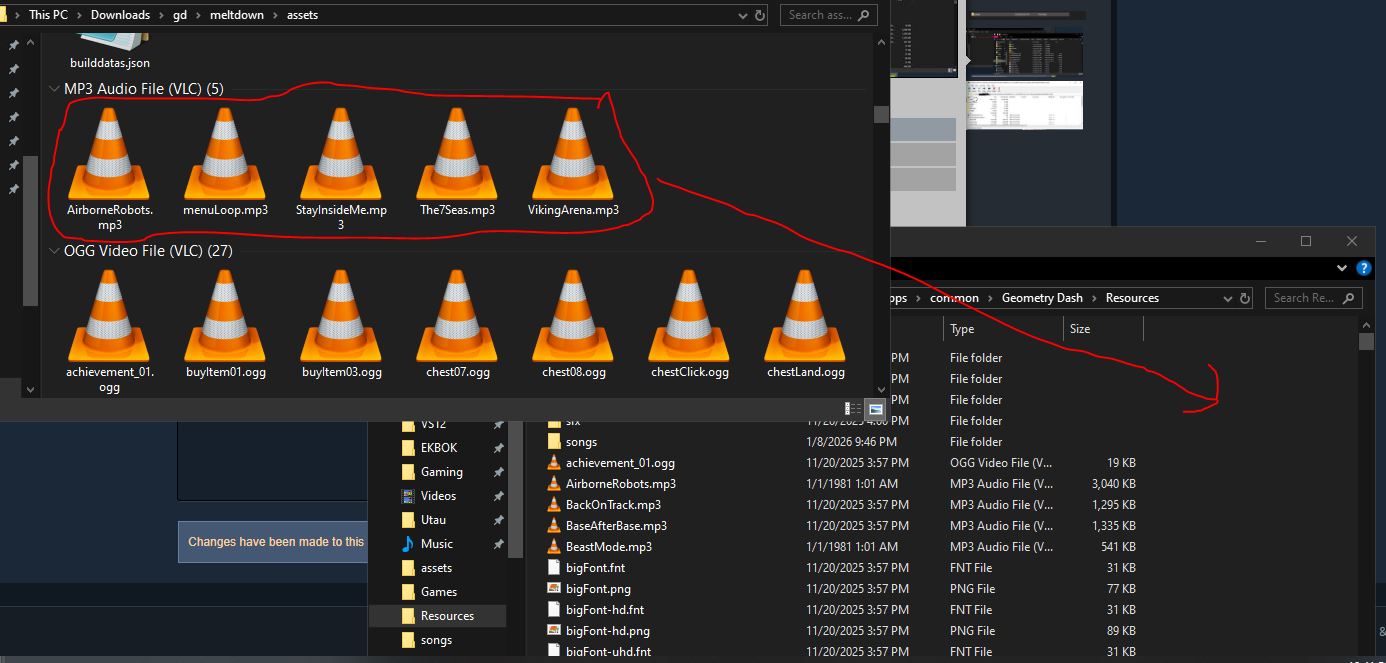The width and height of the screenshot is (1386, 663).
Task: Expand the breadcrumb arrow after meltdown
Action: point(275,15)
